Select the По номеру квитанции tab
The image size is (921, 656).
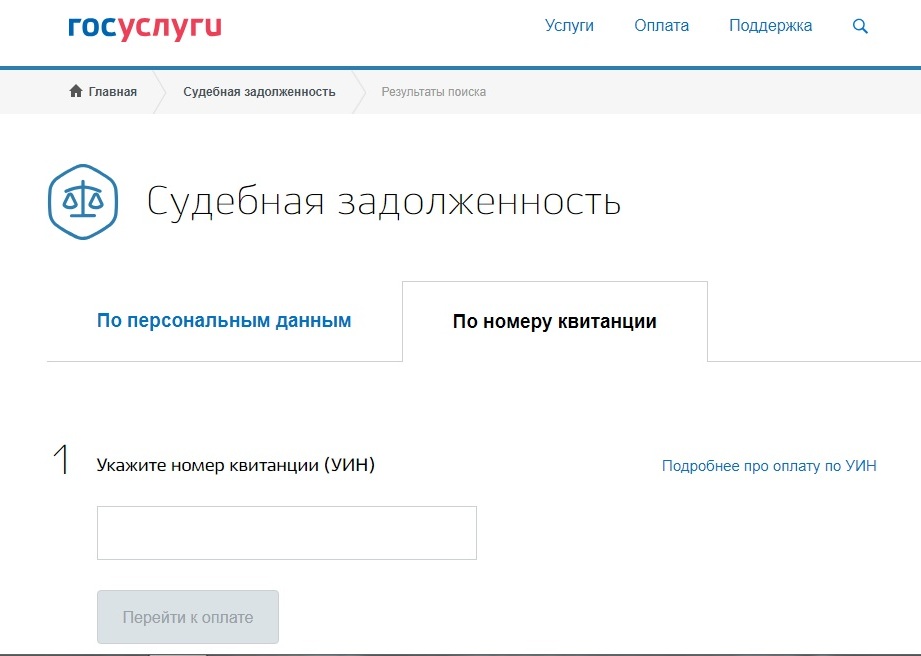click(x=554, y=322)
